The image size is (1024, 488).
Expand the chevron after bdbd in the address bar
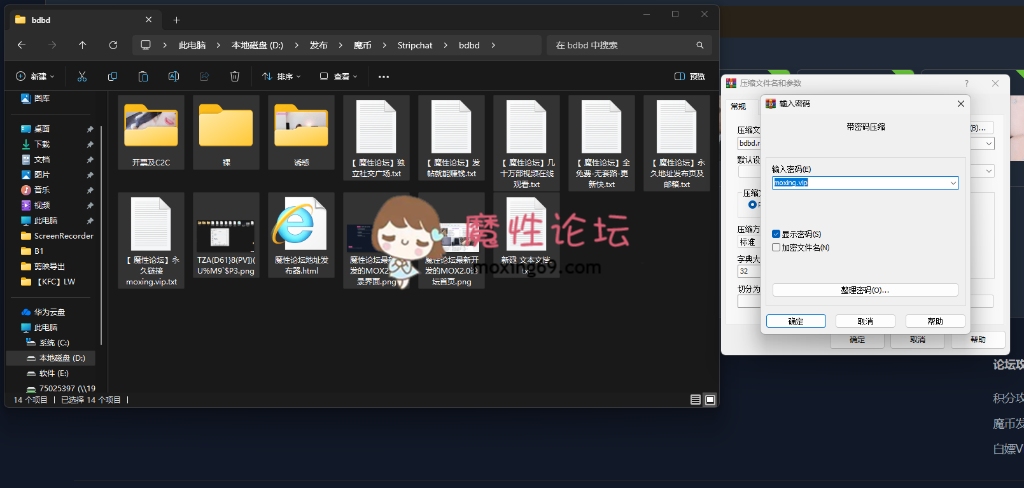pyautogui.click(x=493, y=45)
